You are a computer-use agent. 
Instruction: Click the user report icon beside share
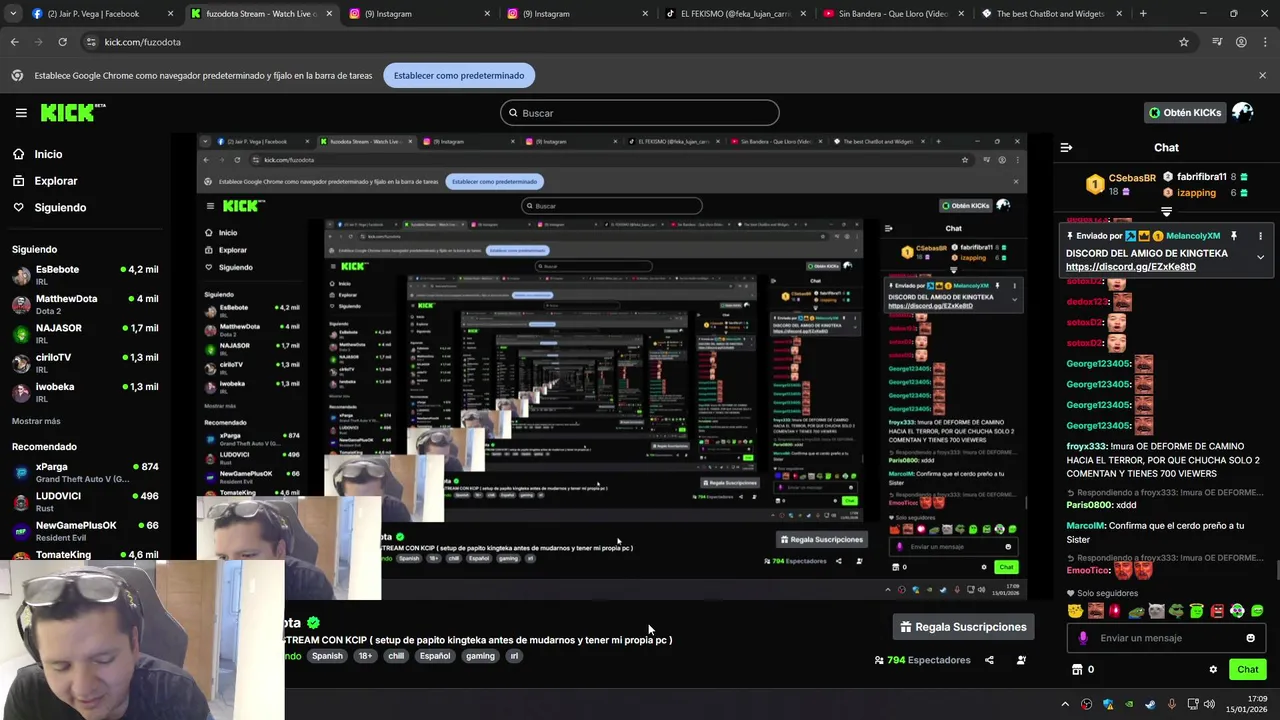point(1021,660)
